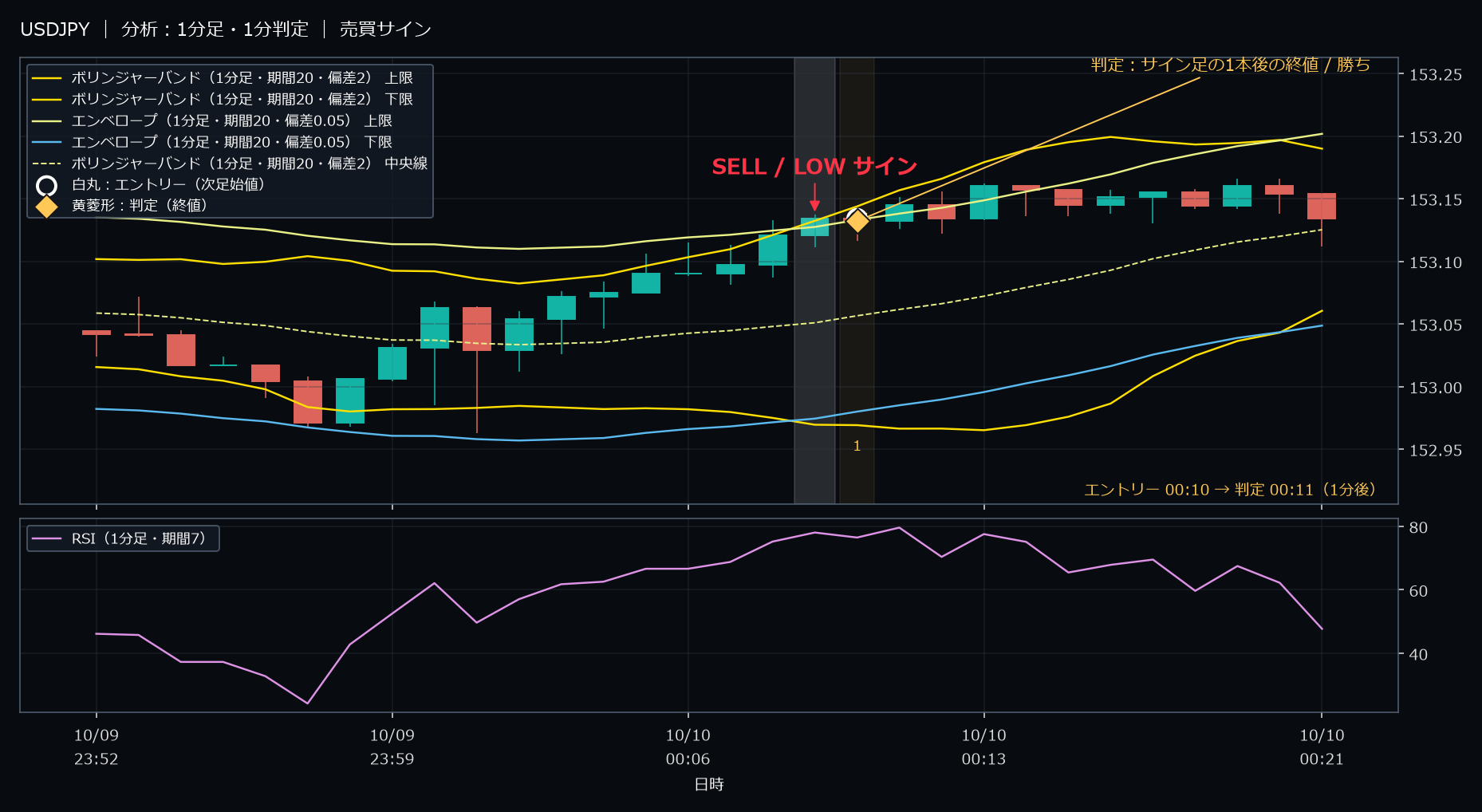The width and height of the screenshot is (1482, 812).
Task: Click the 153.05 price axis label
Action: pos(1436,325)
